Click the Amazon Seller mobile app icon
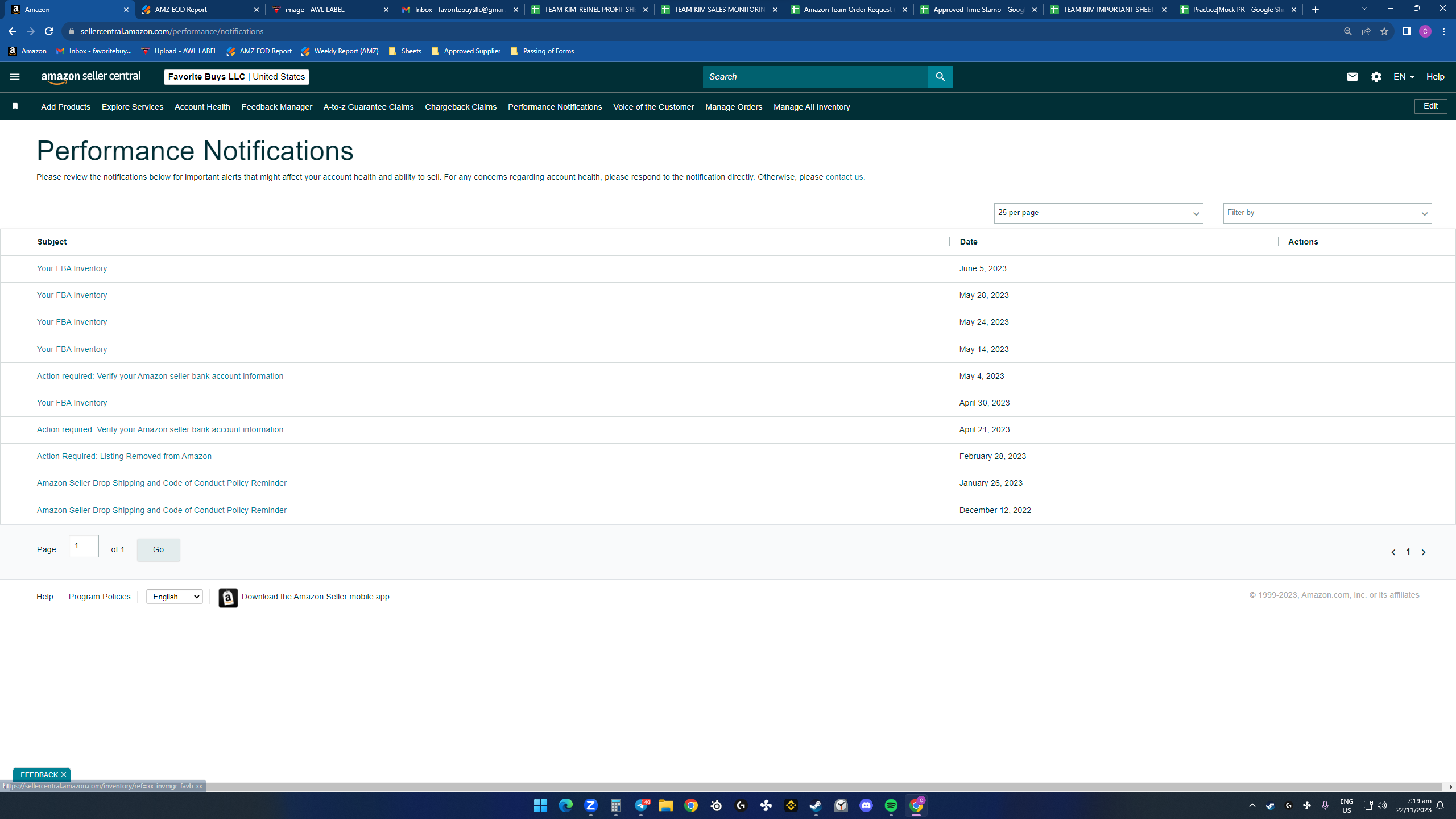1456x819 pixels. [228, 598]
